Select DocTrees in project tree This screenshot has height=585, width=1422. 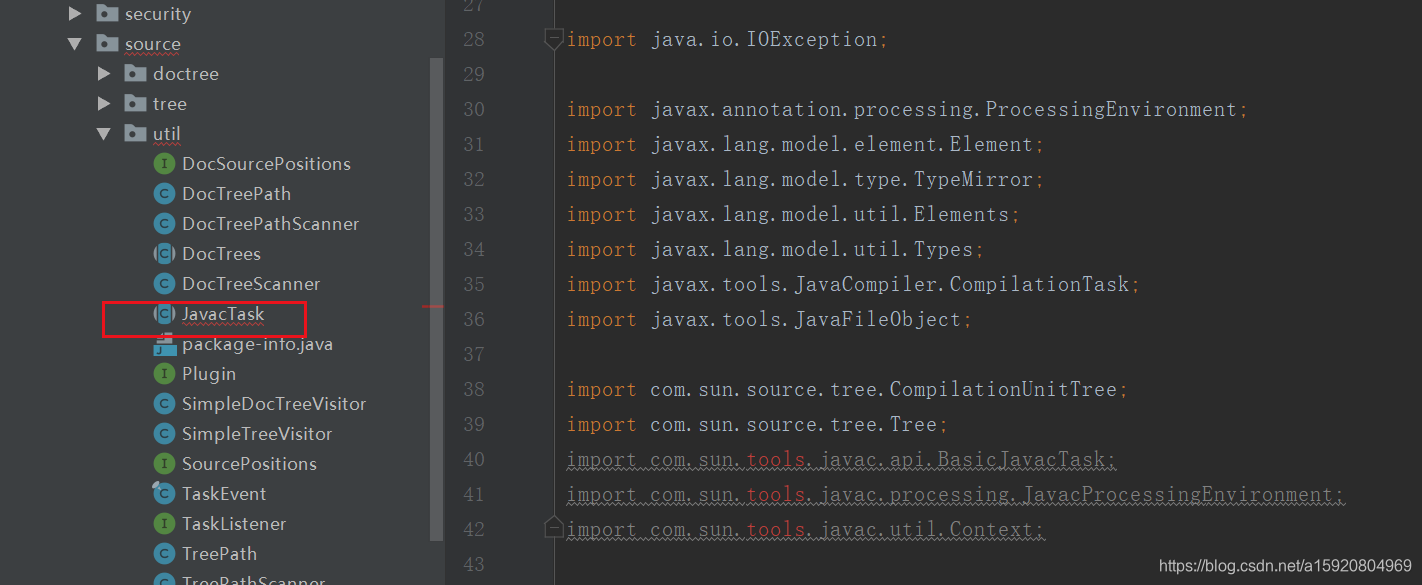221,254
